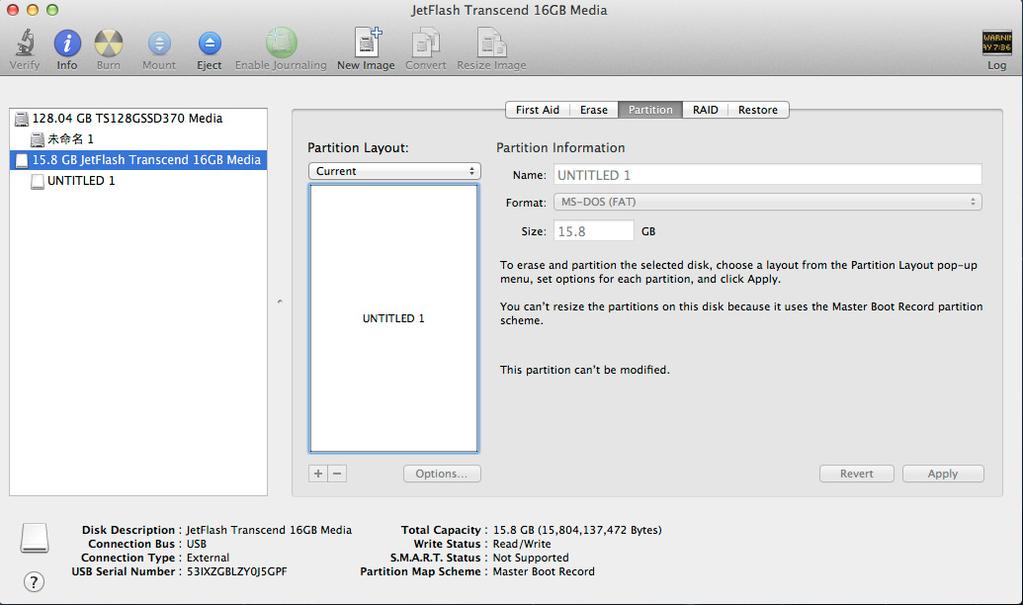The height and width of the screenshot is (605, 1023).
Task: Switch to the Erase tab
Action: coord(594,110)
